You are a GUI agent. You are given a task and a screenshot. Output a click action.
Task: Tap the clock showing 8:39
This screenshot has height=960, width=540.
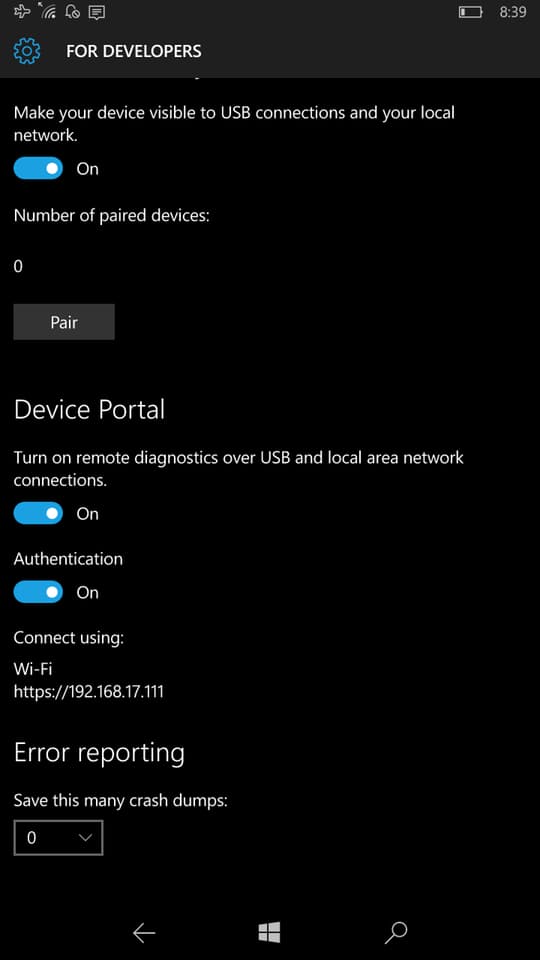tap(512, 12)
